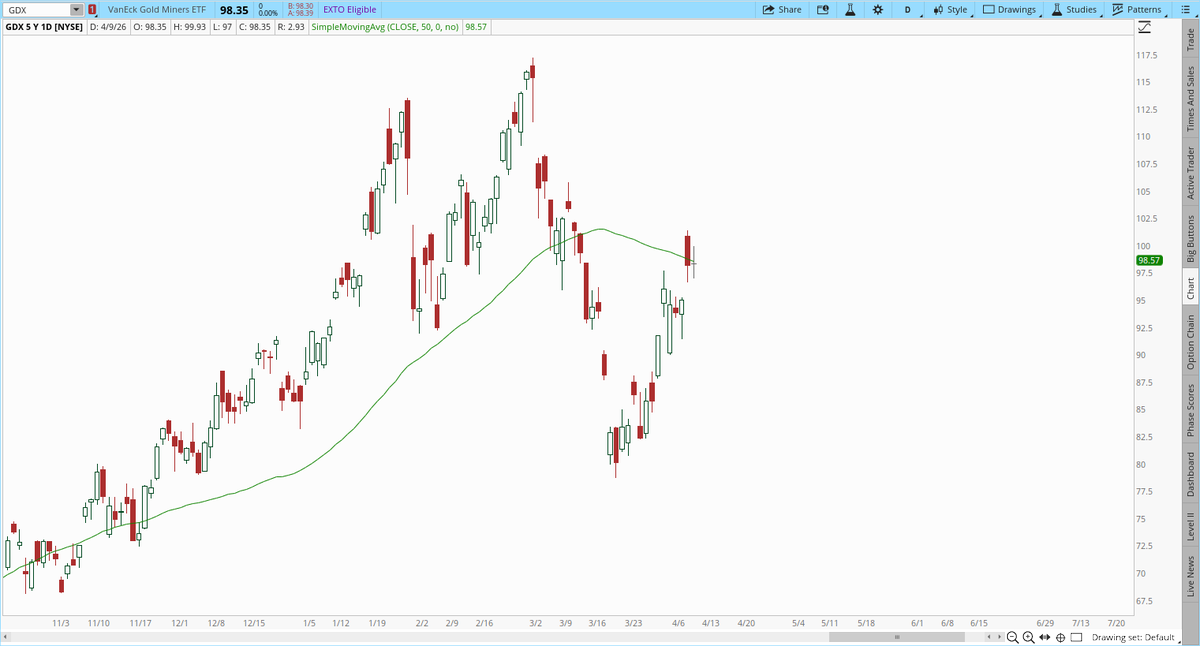Open the Studies menu
Viewport: 1200px width, 646px height.
click(1076, 9)
